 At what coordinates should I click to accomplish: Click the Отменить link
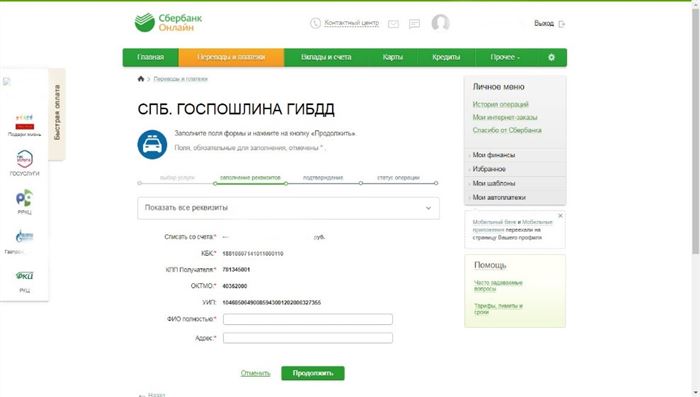(x=255, y=373)
